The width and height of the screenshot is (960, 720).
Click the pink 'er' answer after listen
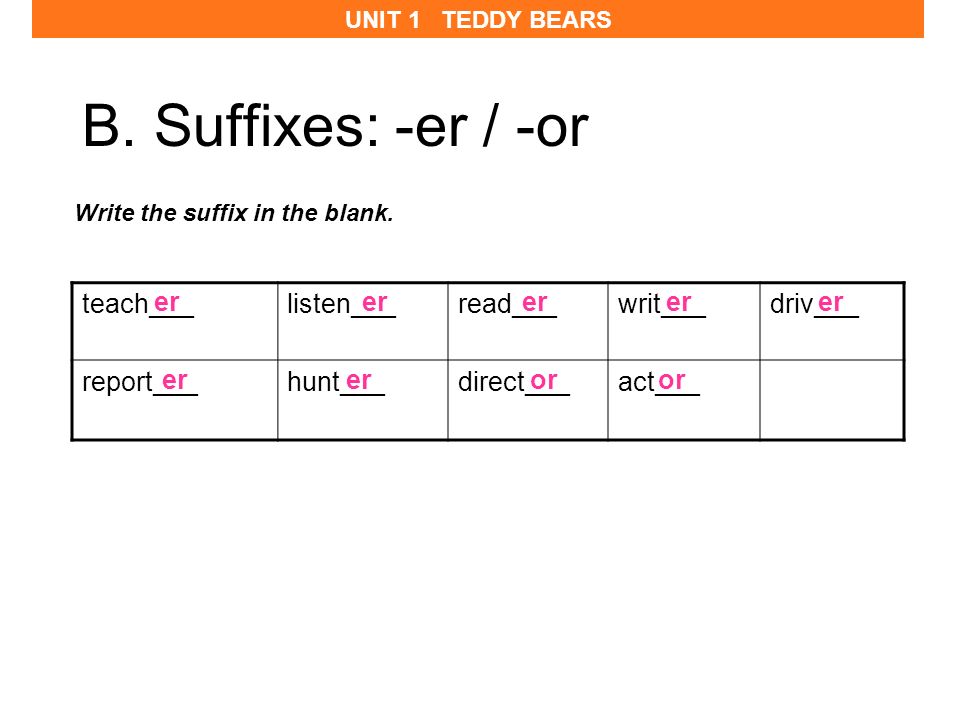click(x=375, y=303)
